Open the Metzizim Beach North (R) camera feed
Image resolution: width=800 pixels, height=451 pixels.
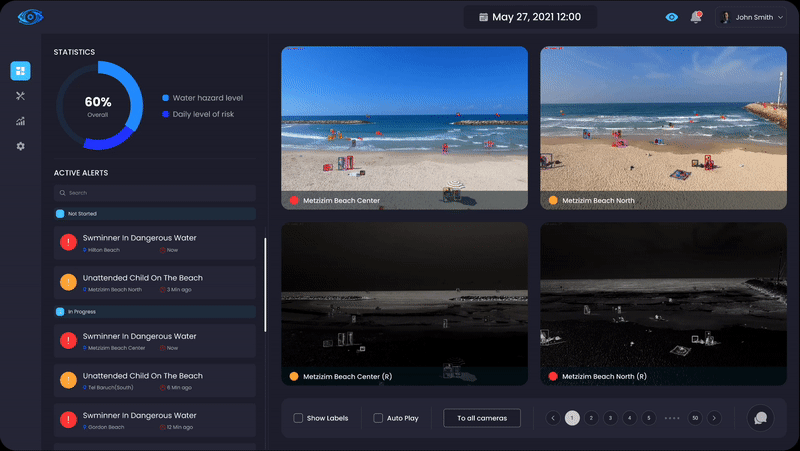click(663, 304)
